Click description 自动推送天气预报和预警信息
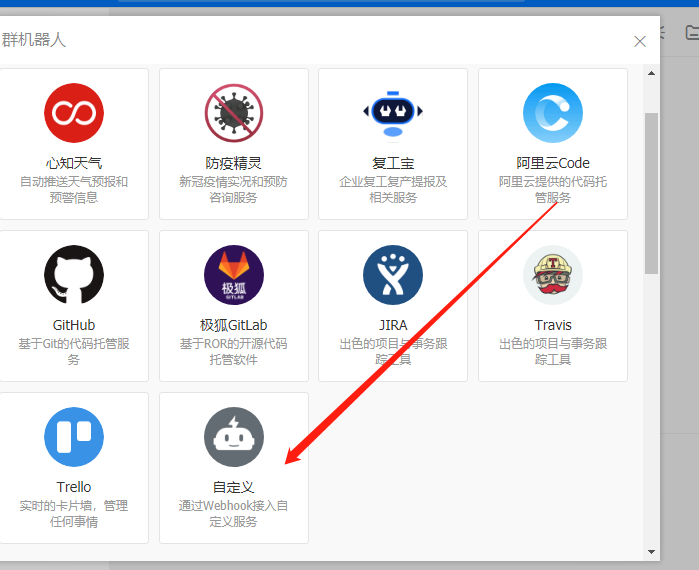699x570 pixels. [74, 189]
